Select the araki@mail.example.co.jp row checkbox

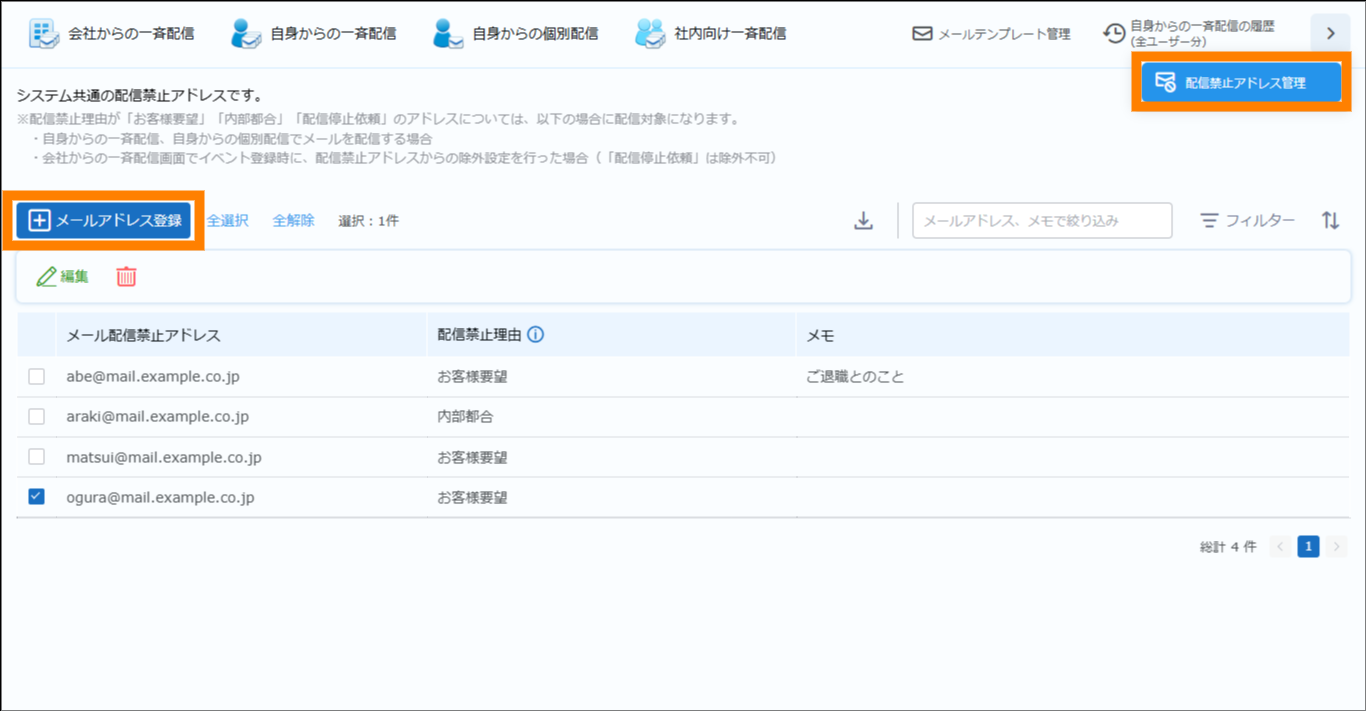pyautogui.click(x=37, y=417)
